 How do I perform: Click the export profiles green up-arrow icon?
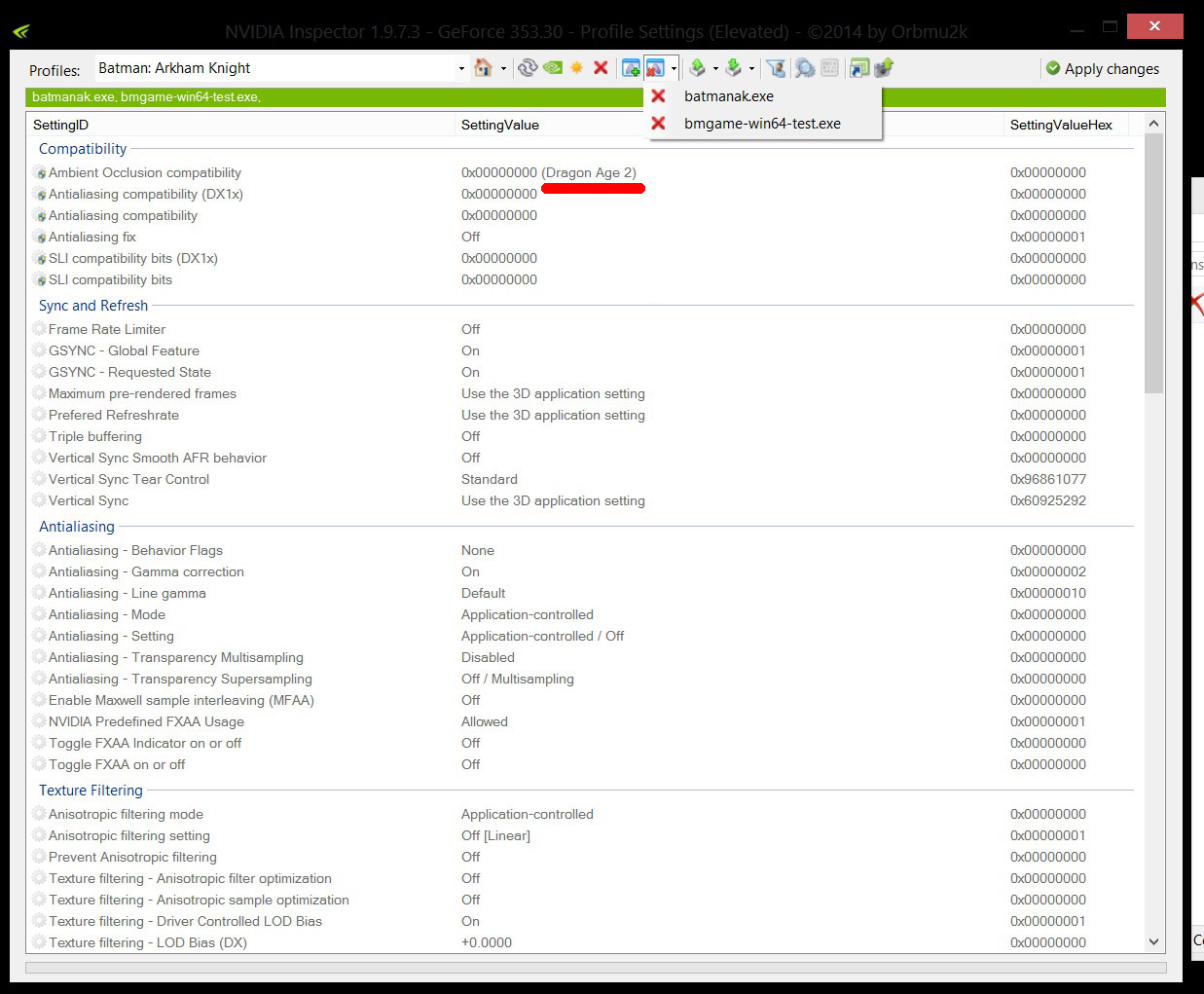coord(697,68)
